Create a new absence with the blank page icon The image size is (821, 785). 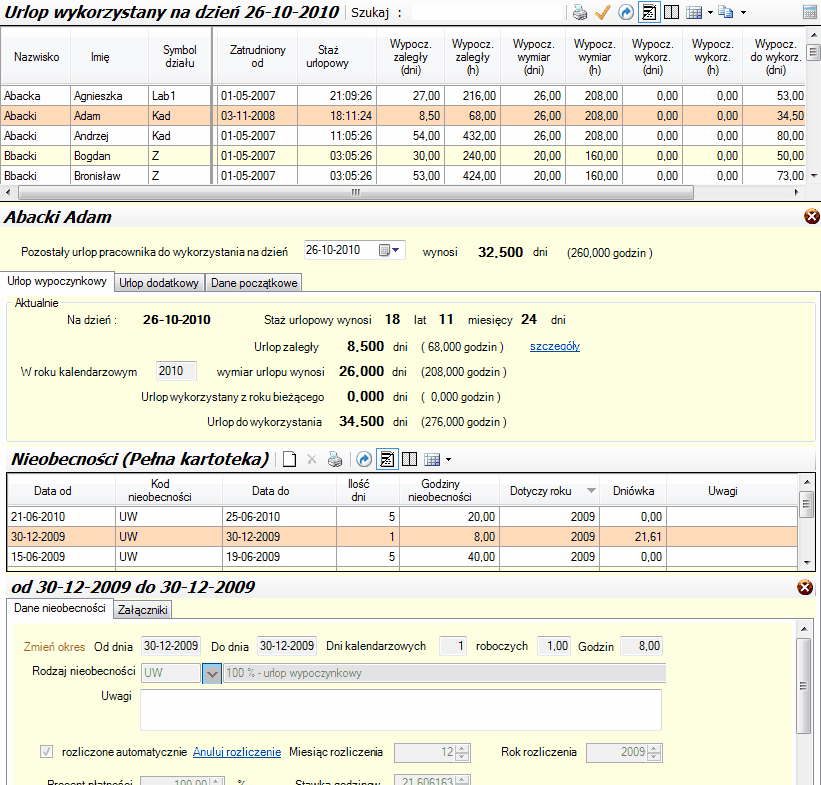tap(290, 460)
